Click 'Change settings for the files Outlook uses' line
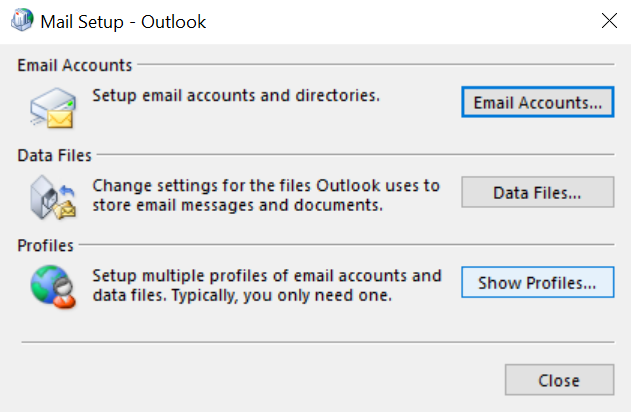This screenshot has height=412, width=631. (x=266, y=186)
